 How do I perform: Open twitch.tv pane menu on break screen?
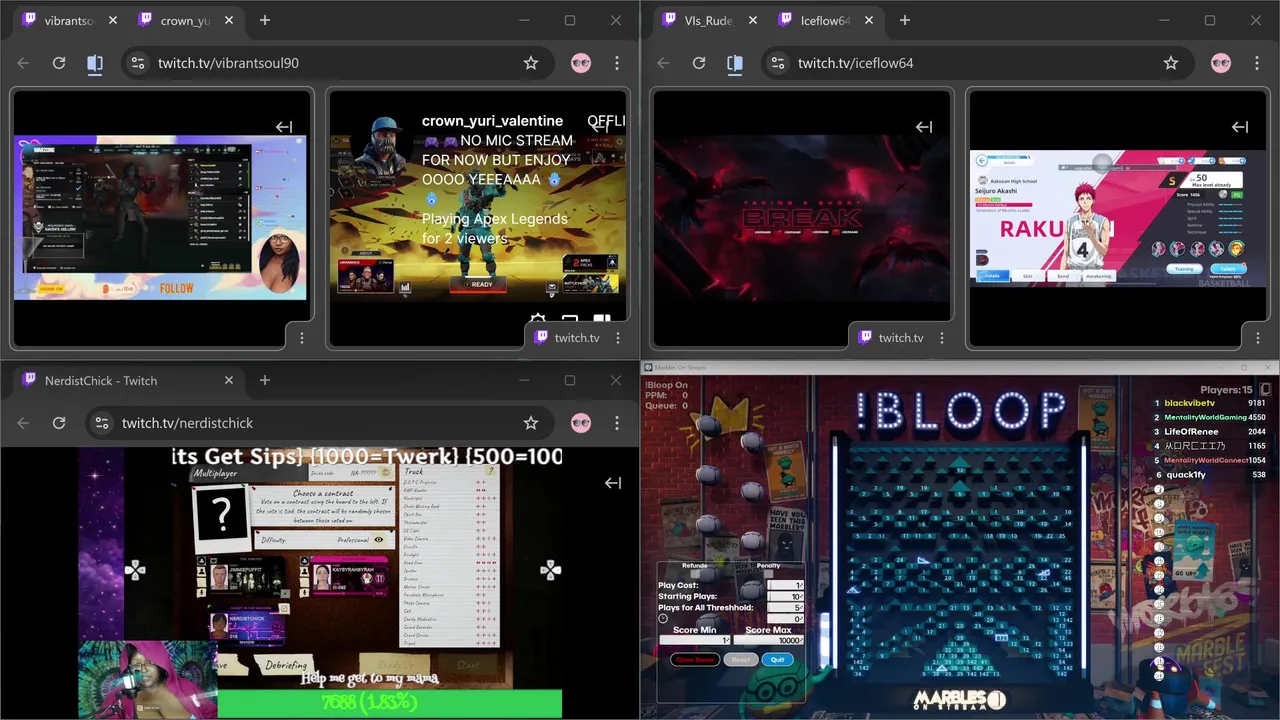[x=942, y=338]
